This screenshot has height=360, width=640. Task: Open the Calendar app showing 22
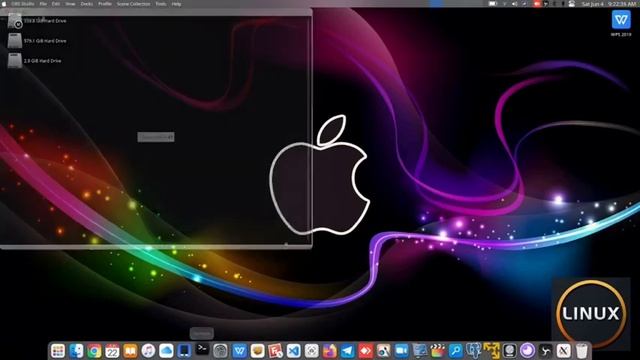click(112, 351)
